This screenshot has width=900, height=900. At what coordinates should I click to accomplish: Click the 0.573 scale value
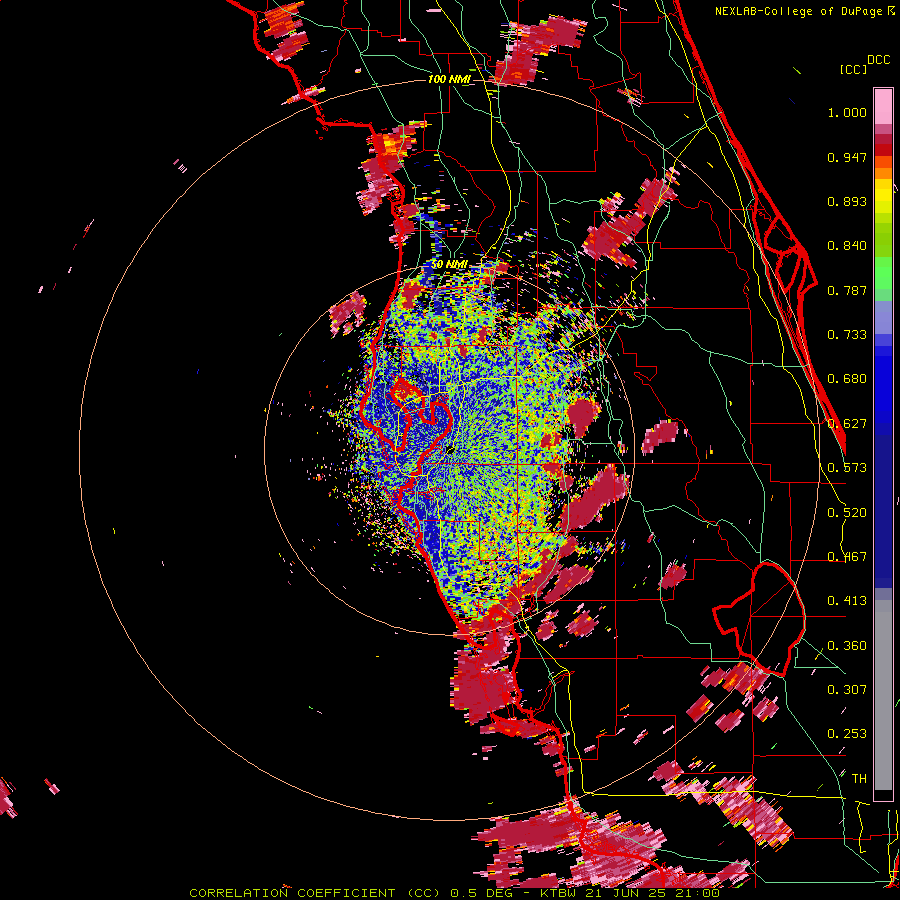pos(847,468)
